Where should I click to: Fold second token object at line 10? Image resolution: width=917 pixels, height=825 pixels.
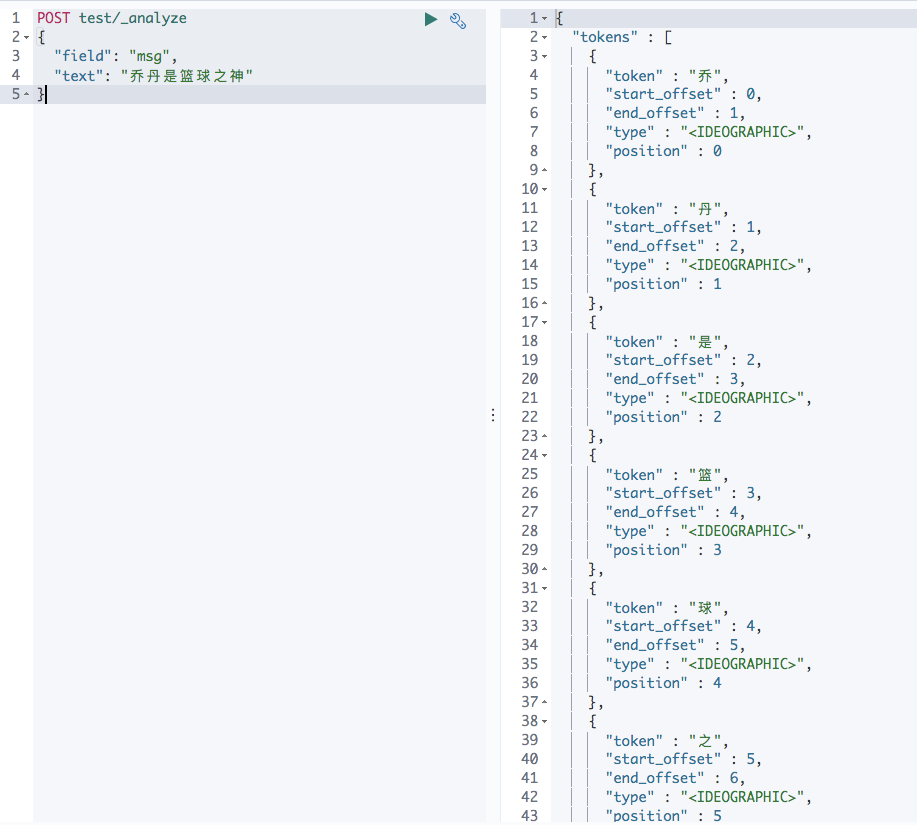point(544,189)
